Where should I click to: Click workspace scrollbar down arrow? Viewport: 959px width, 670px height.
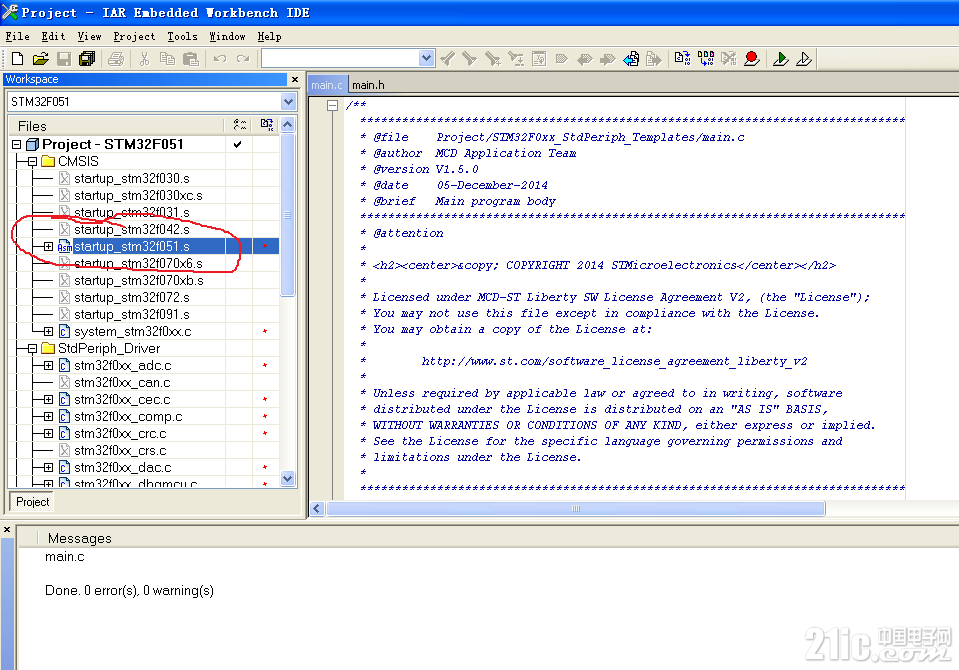287,478
